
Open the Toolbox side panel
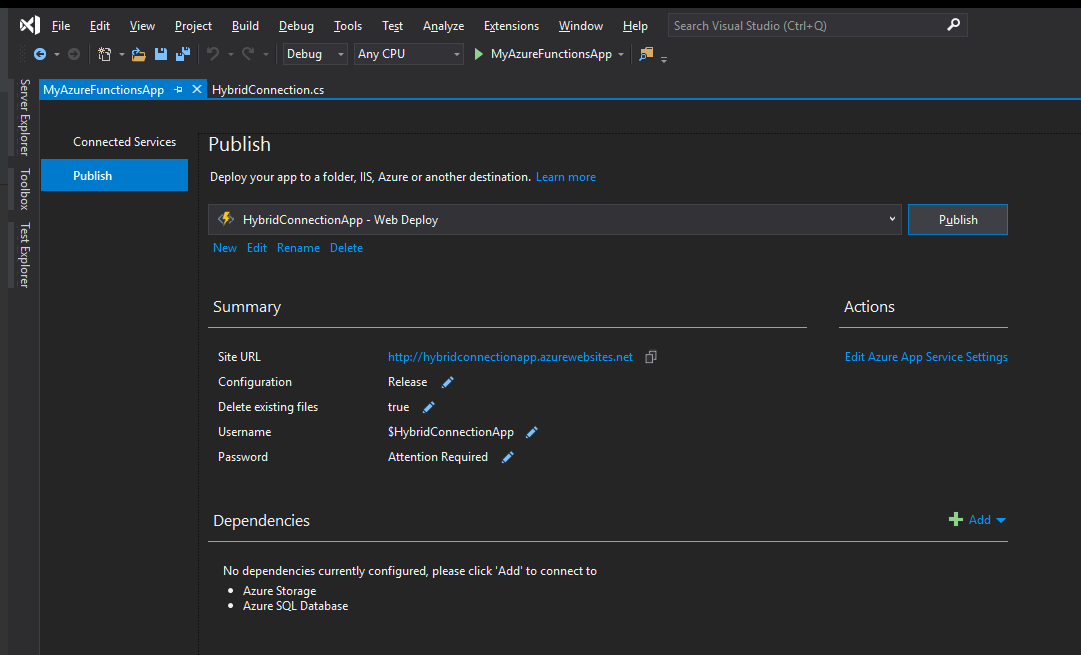click(25, 189)
